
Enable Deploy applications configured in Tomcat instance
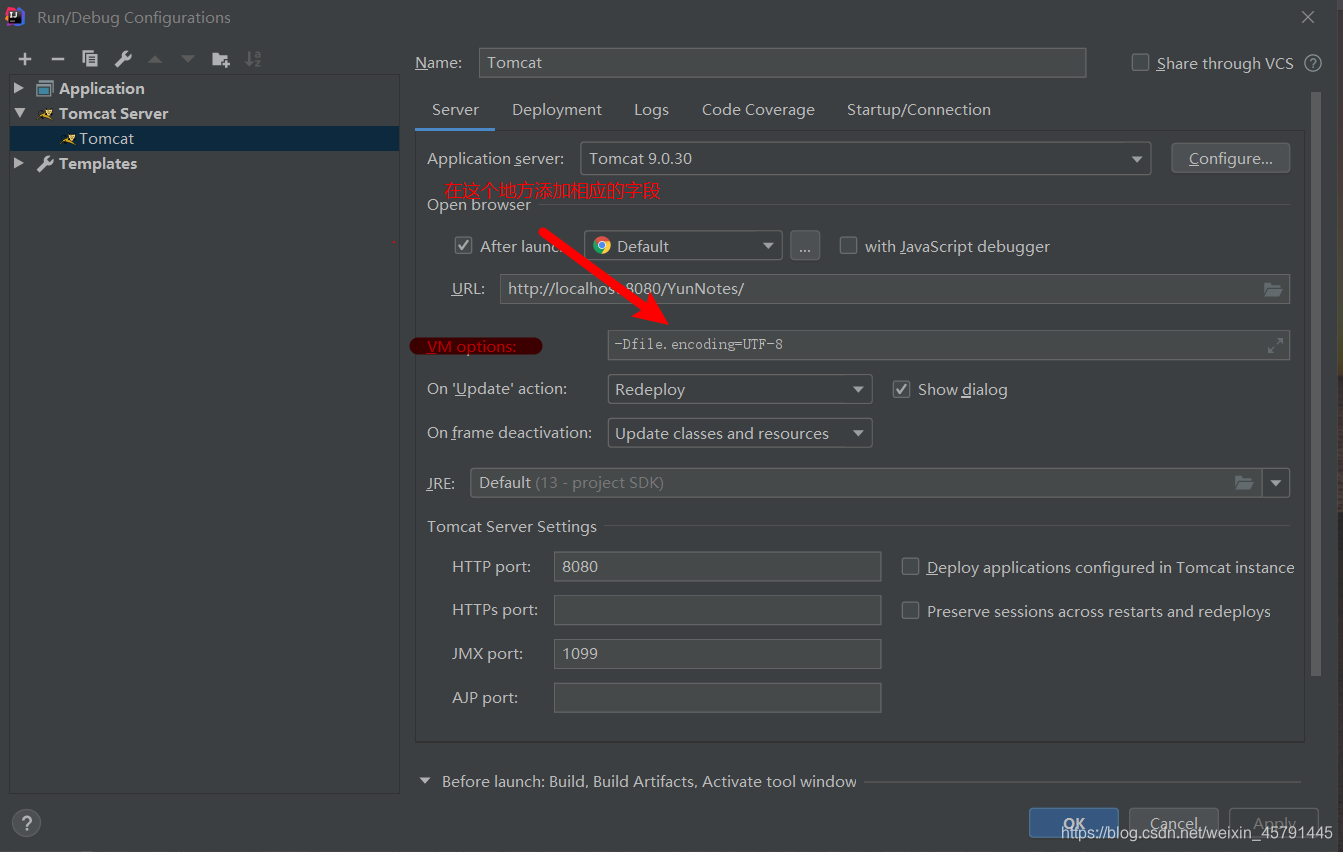[910, 566]
